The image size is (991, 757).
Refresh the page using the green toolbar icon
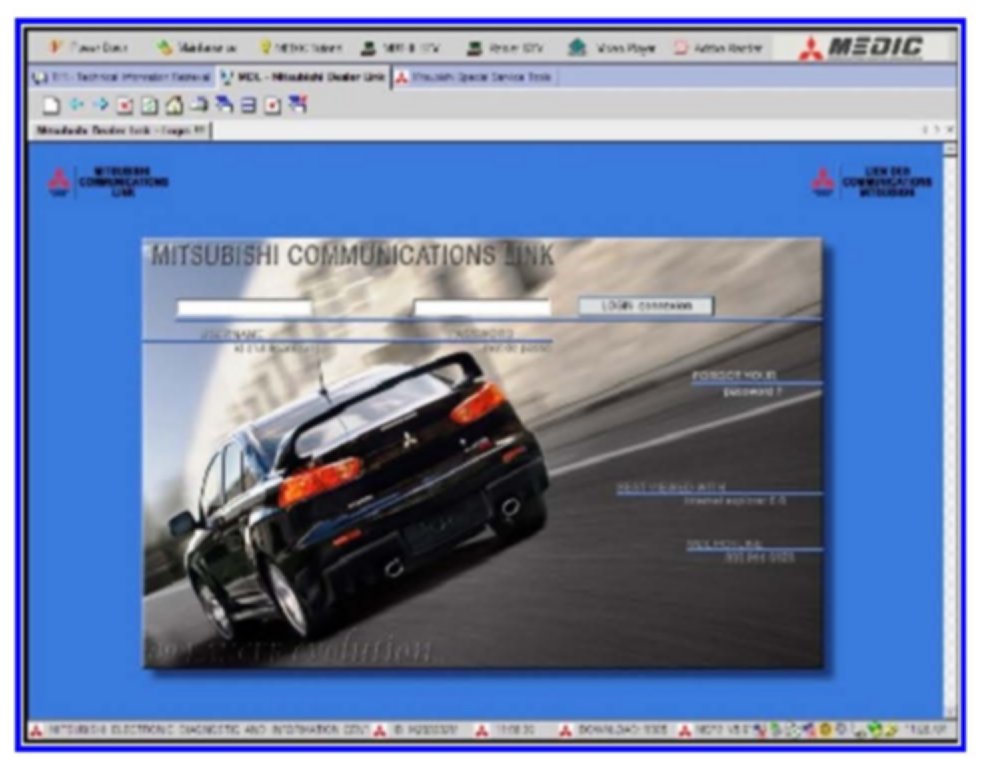pyautogui.click(x=148, y=105)
